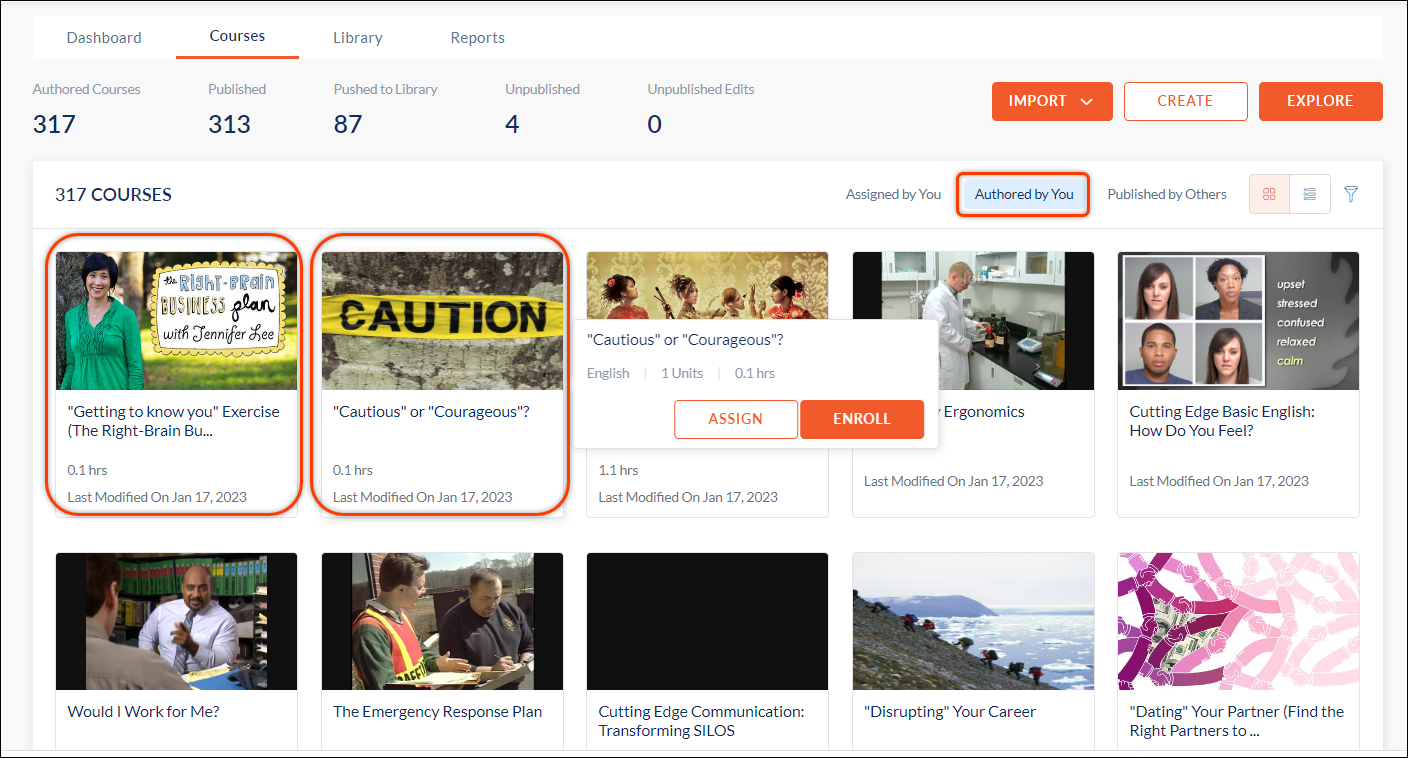The height and width of the screenshot is (758, 1408).
Task: Open the How Do You Feel faces thumbnail
Action: (x=1238, y=320)
